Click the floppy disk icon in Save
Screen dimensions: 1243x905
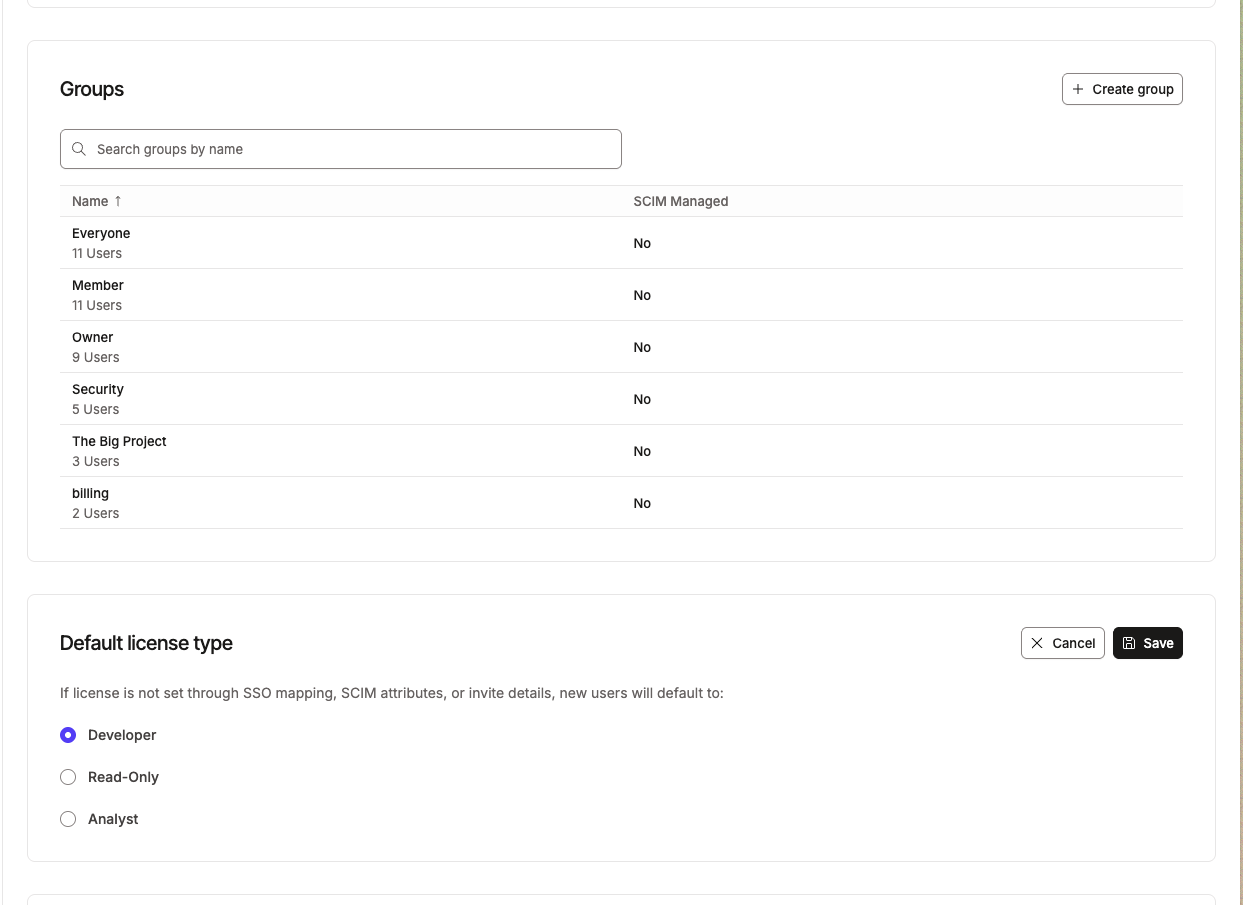[x=1129, y=643]
